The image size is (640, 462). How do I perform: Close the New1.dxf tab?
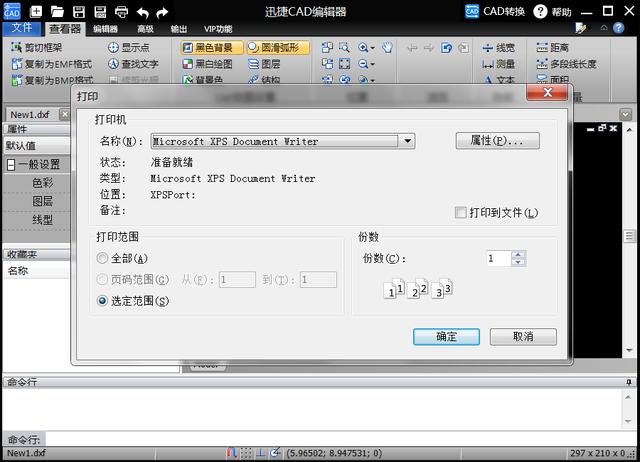pyautogui.click(x=64, y=115)
